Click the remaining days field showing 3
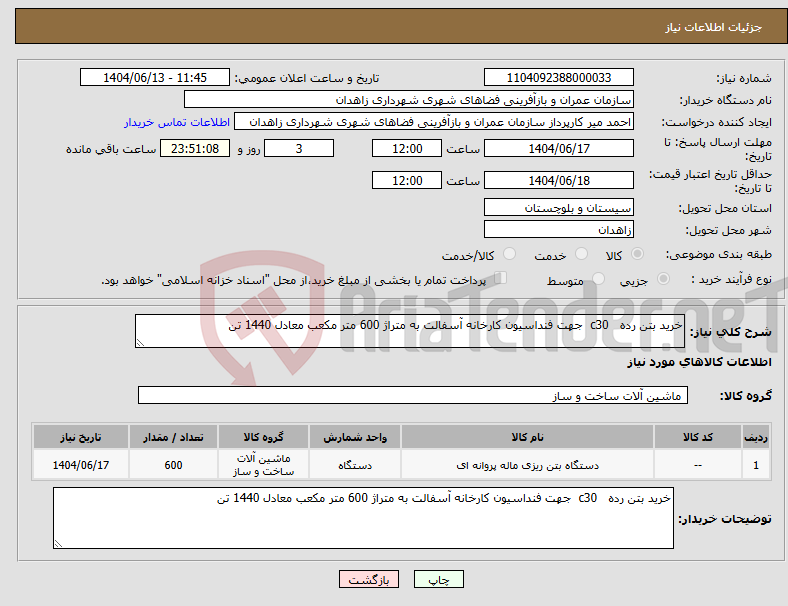The height and width of the screenshot is (606, 788). click(299, 148)
